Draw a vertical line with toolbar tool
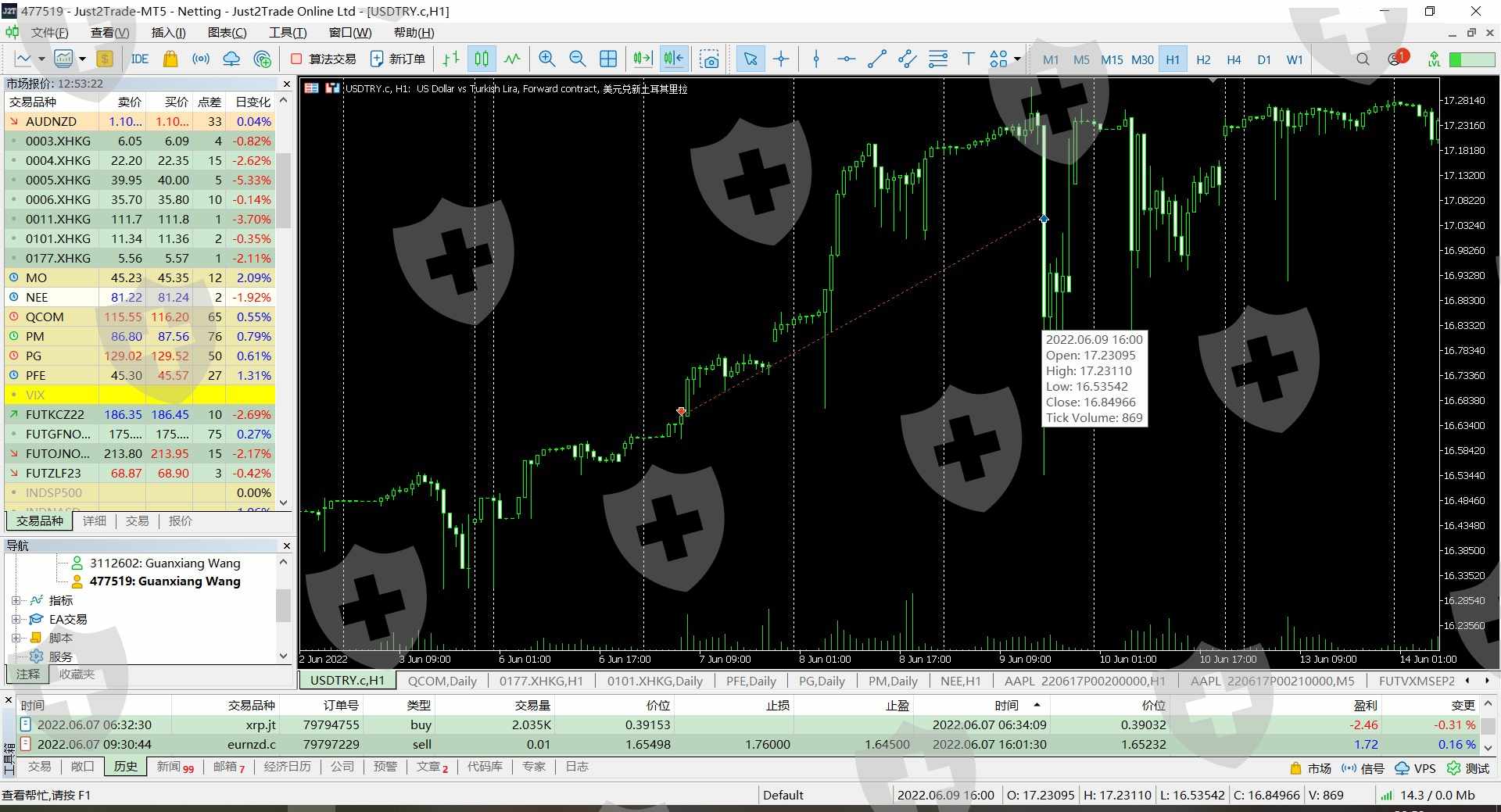 click(816, 59)
